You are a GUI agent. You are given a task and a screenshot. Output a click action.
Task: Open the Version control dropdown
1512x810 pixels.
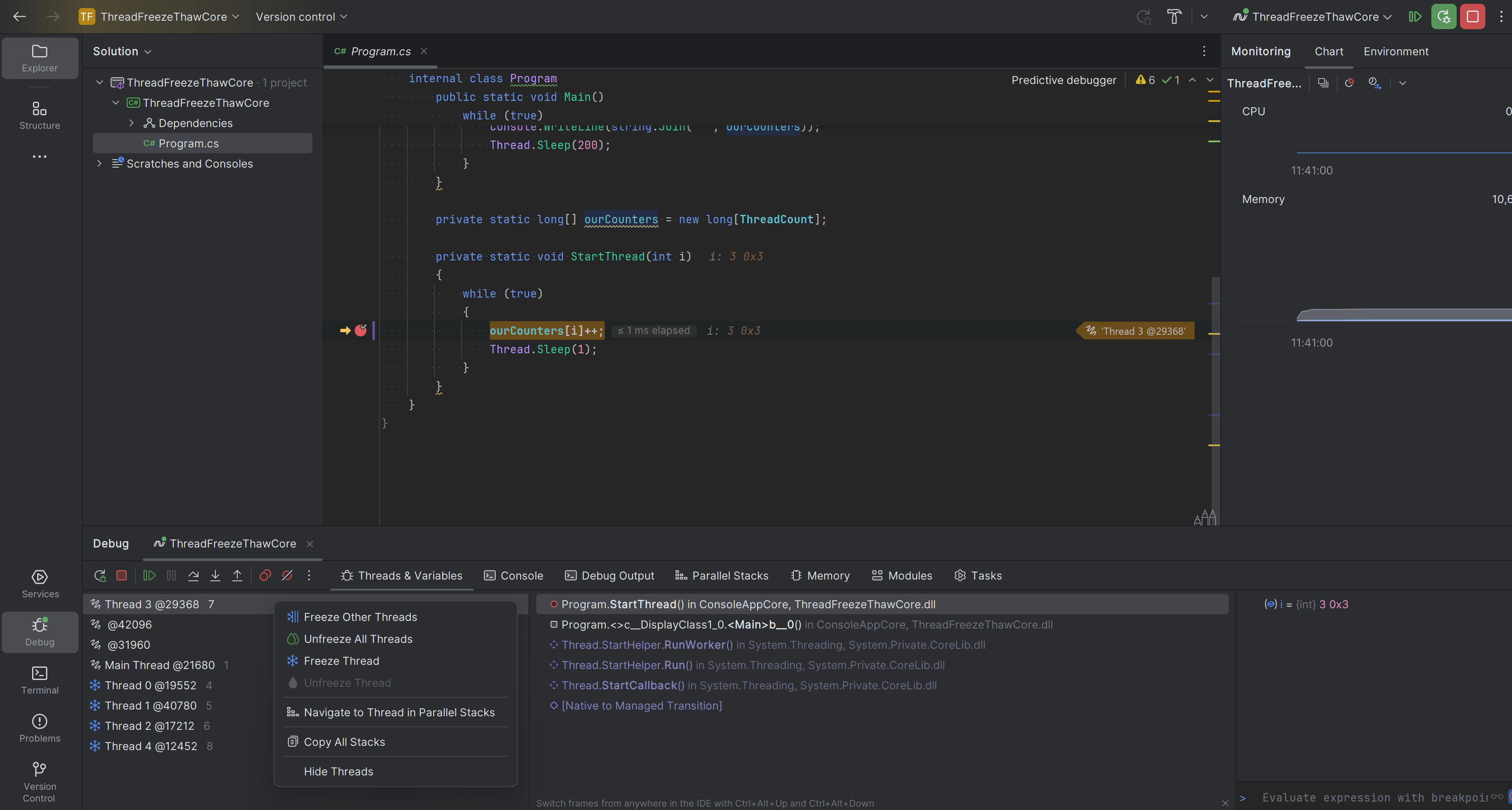[x=301, y=16]
